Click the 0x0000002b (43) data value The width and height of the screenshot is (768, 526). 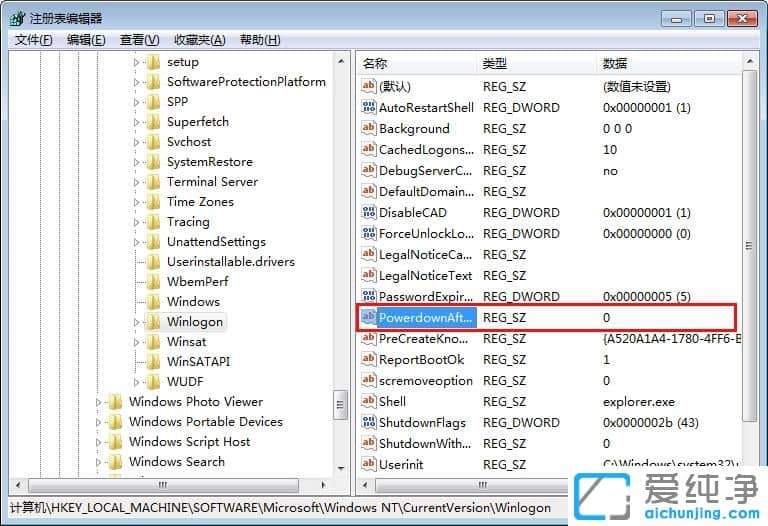pyautogui.click(x=650, y=423)
